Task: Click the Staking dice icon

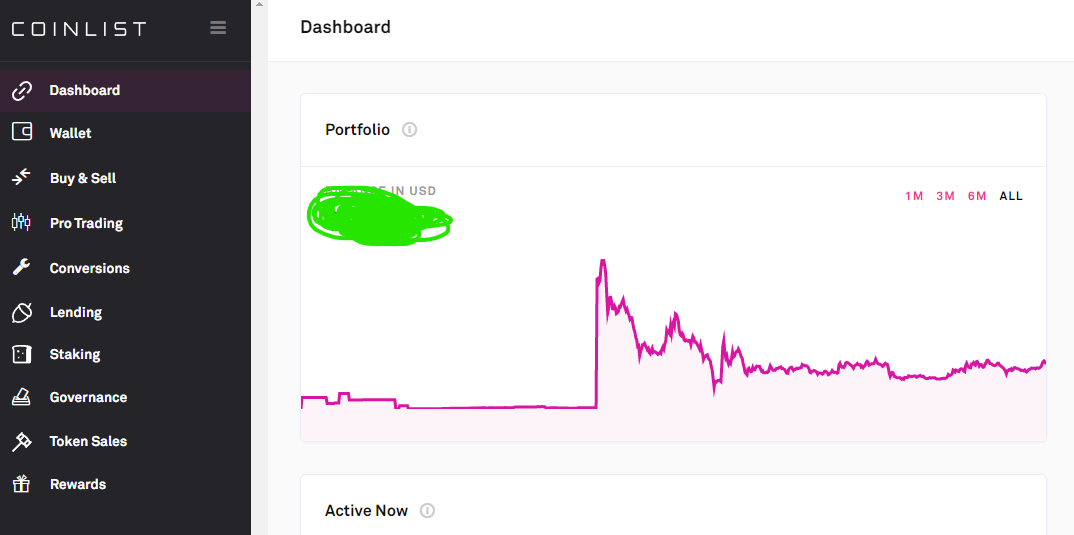Action: [22, 354]
